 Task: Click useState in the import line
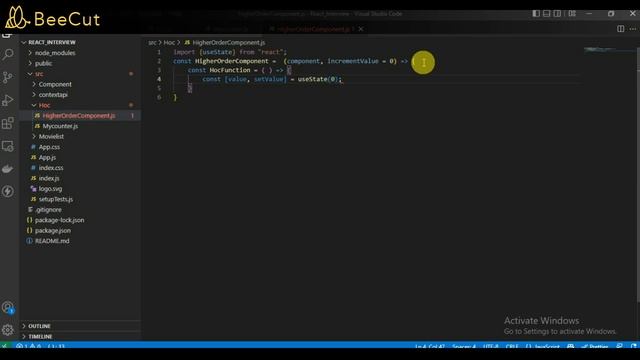click(217, 52)
